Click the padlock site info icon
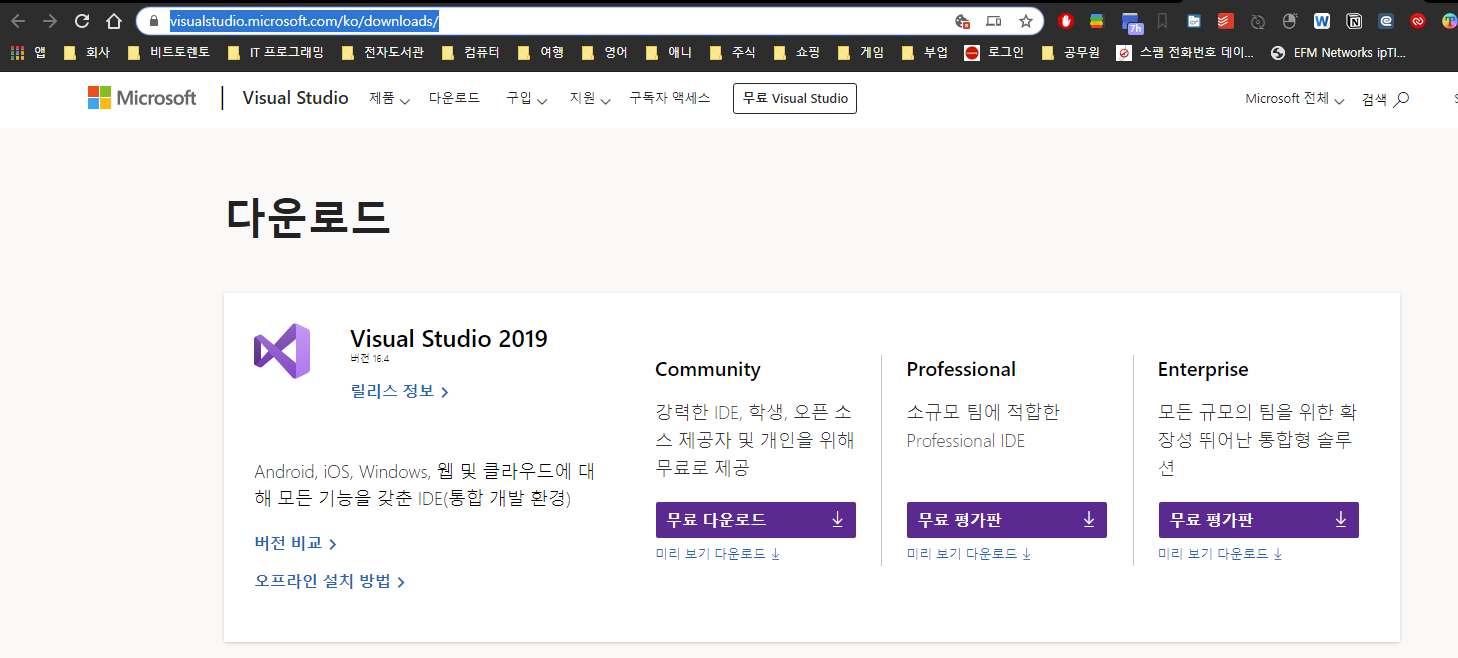The image size is (1458, 658). pos(154,20)
